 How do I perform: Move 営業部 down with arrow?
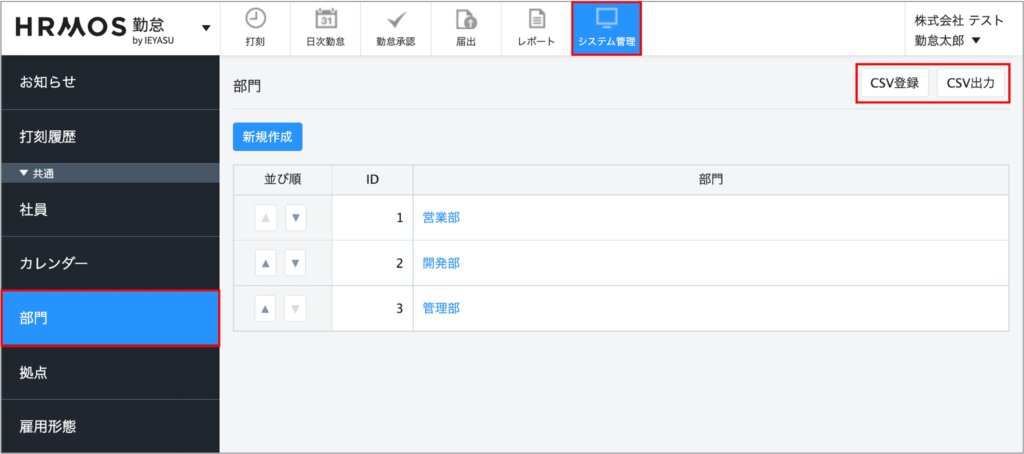[295, 218]
